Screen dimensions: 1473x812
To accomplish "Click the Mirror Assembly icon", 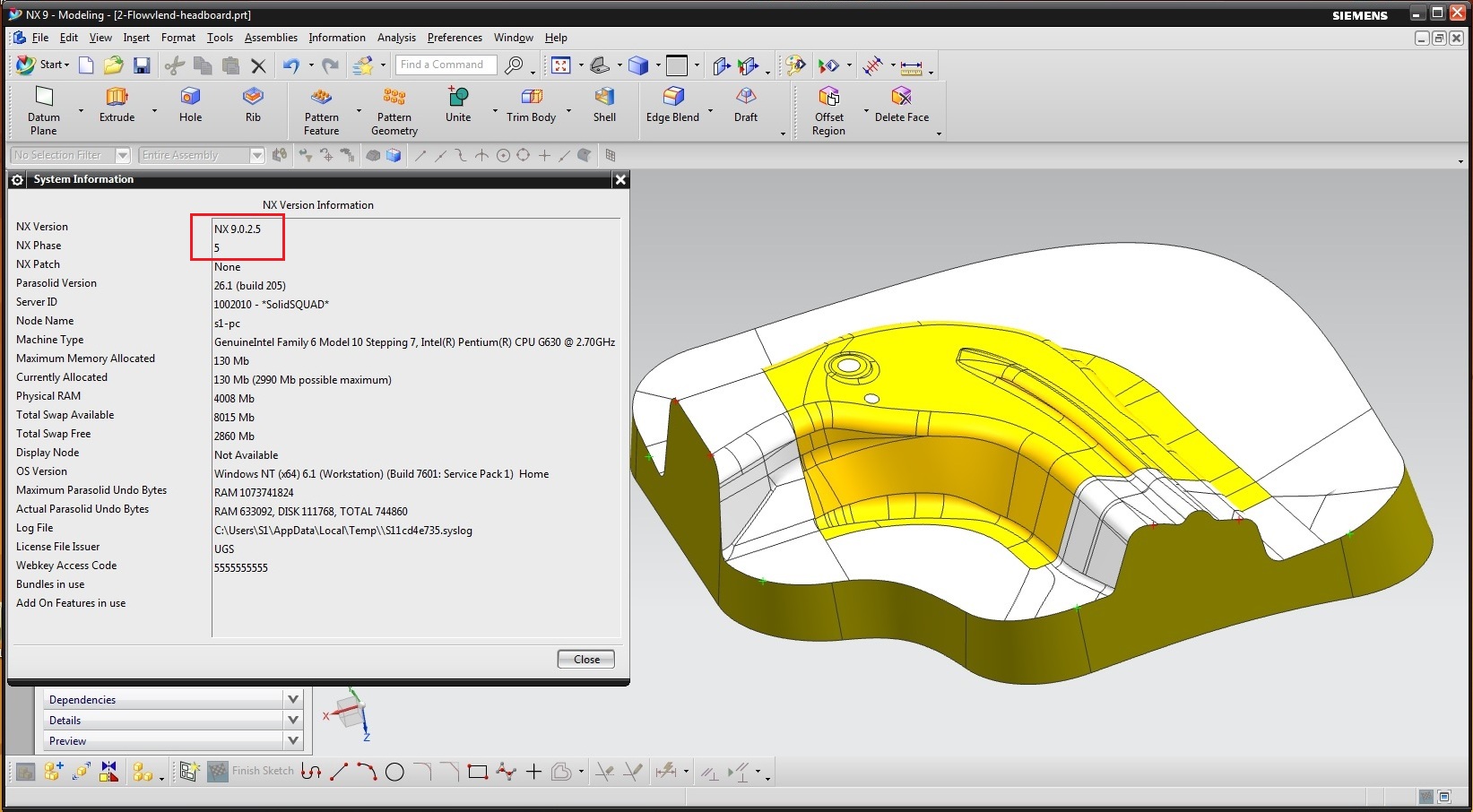I will coord(109,772).
